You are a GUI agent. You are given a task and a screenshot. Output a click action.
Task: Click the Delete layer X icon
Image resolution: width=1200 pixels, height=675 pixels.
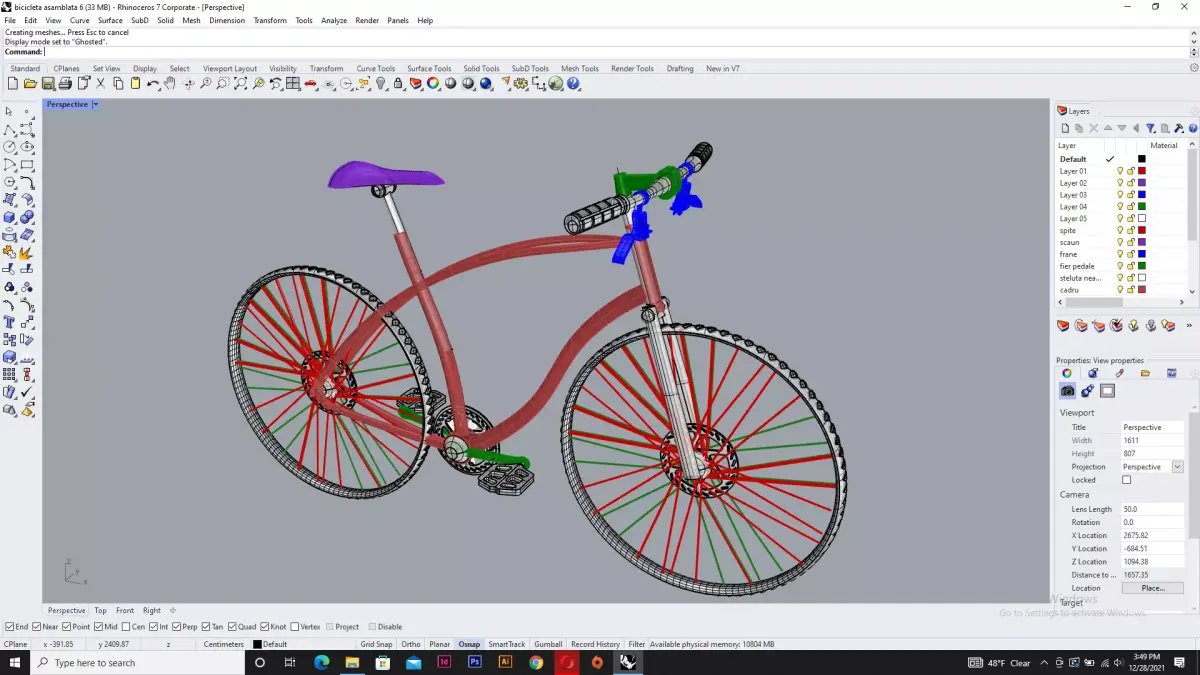point(1093,128)
